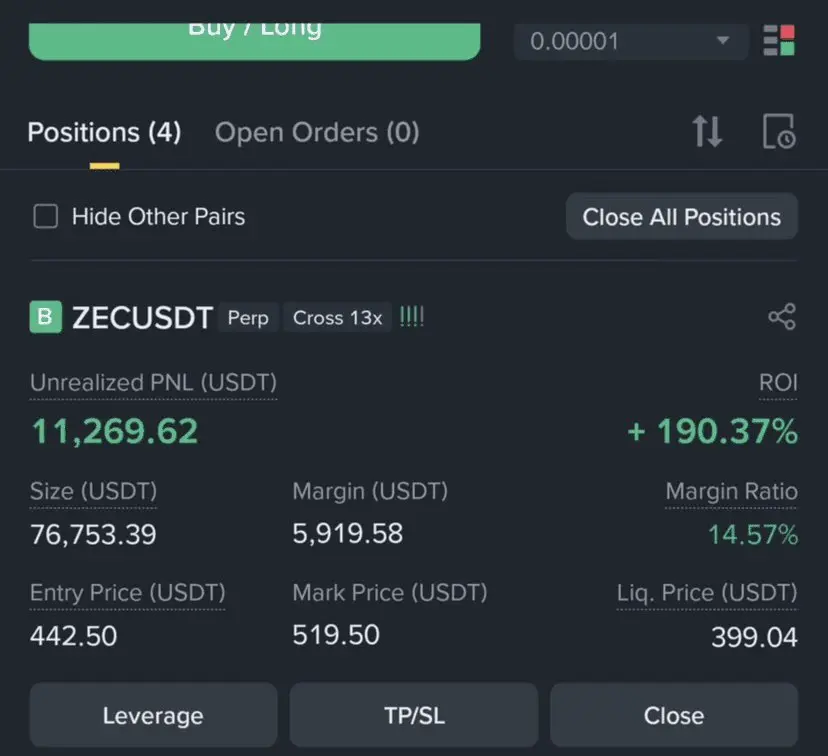Click the Cross 13x margin mode tag
Image resolution: width=828 pixels, height=756 pixels.
[x=337, y=318]
